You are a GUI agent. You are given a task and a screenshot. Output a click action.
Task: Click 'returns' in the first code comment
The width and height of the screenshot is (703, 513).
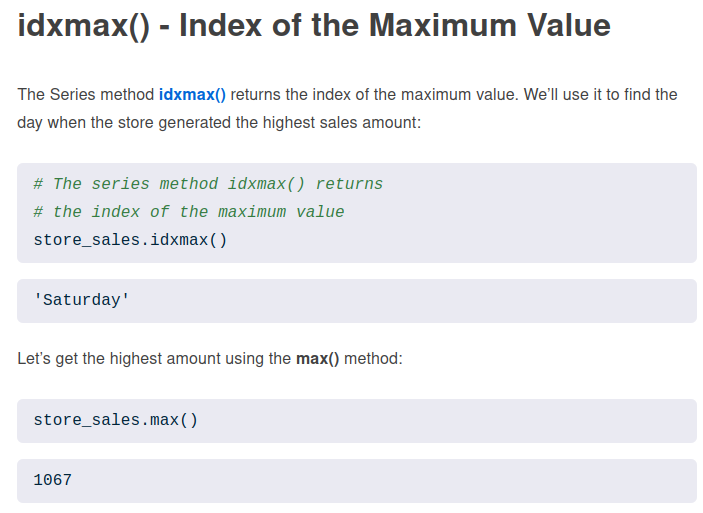pos(349,184)
